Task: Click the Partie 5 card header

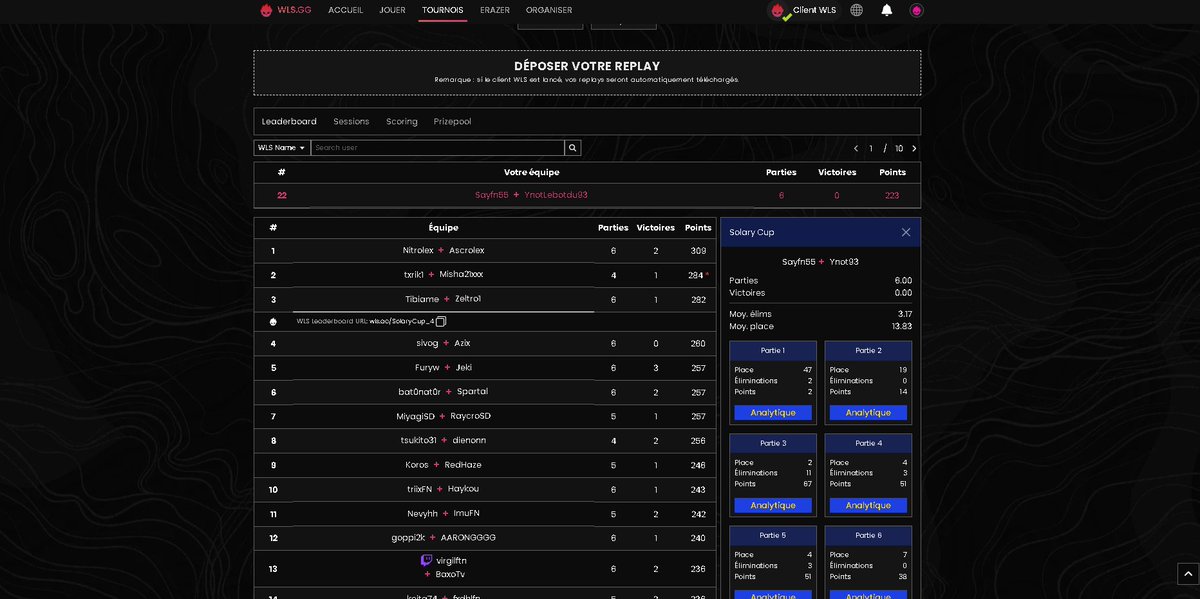Action: [773, 536]
